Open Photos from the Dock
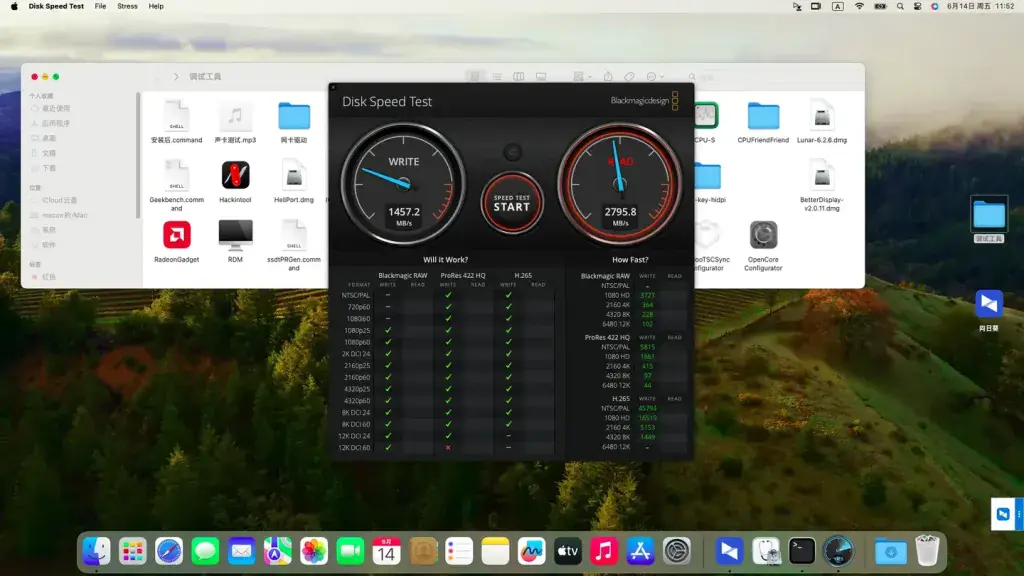Screen dimensions: 1024x576 [x=313, y=551]
